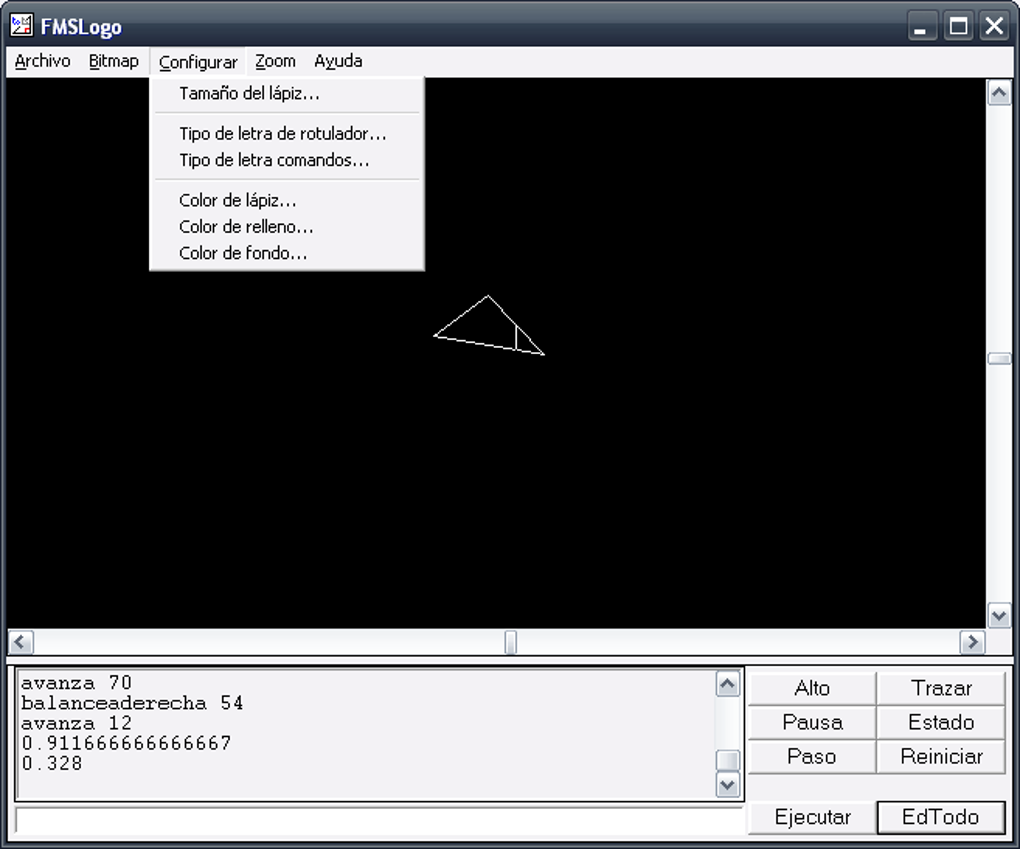Click the canvas horizontal scrollbar thumb
This screenshot has height=849, width=1020.
point(511,642)
